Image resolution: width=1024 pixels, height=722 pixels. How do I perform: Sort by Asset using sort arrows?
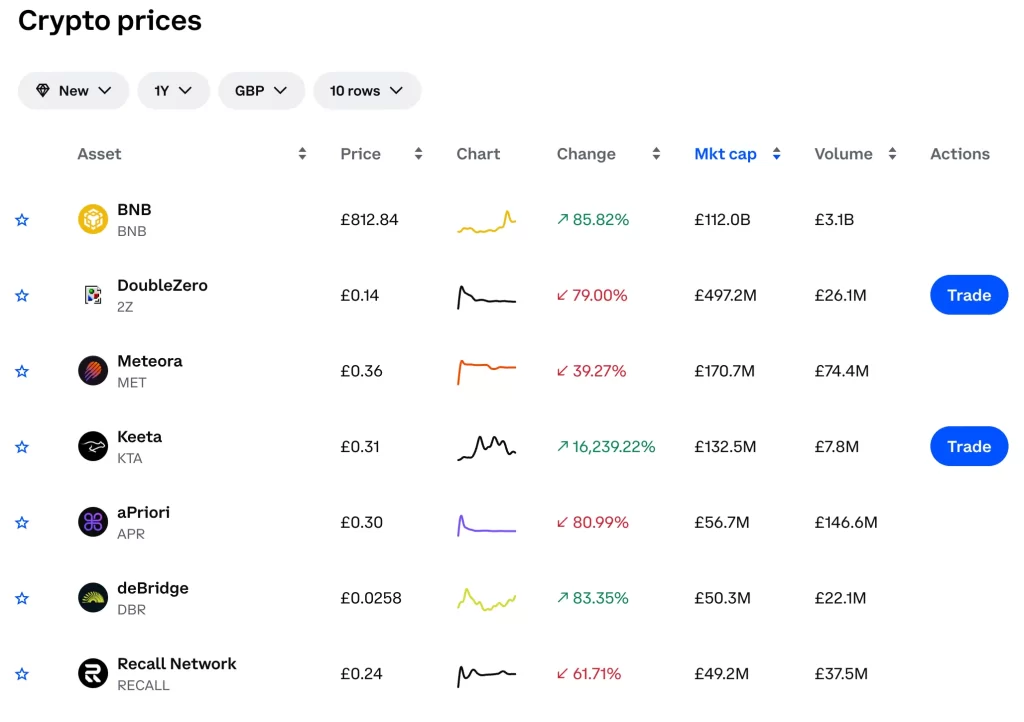302,154
